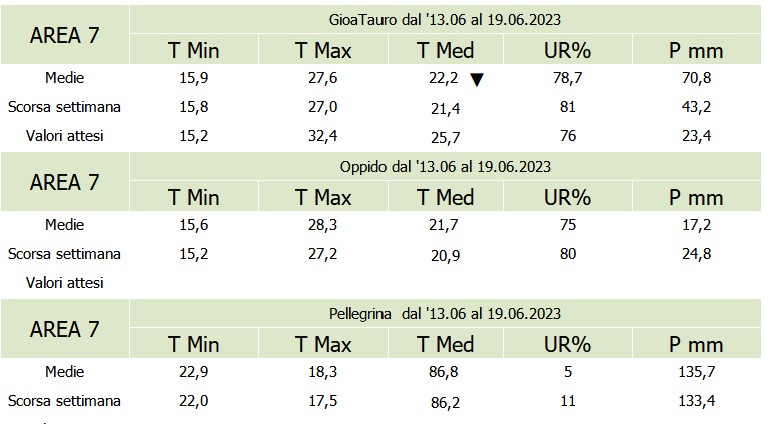The width and height of the screenshot is (764, 424).
Task: Select the UR% header in Oppido table
Action: (x=568, y=196)
